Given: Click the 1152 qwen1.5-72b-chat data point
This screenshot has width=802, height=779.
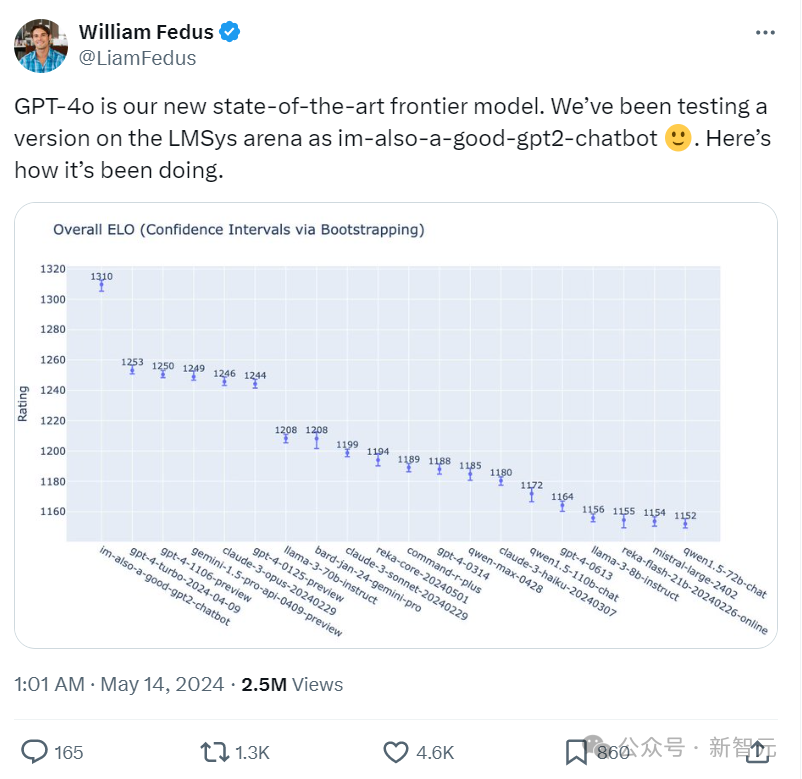Looking at the screenshot, I should (x=685, y=524).
